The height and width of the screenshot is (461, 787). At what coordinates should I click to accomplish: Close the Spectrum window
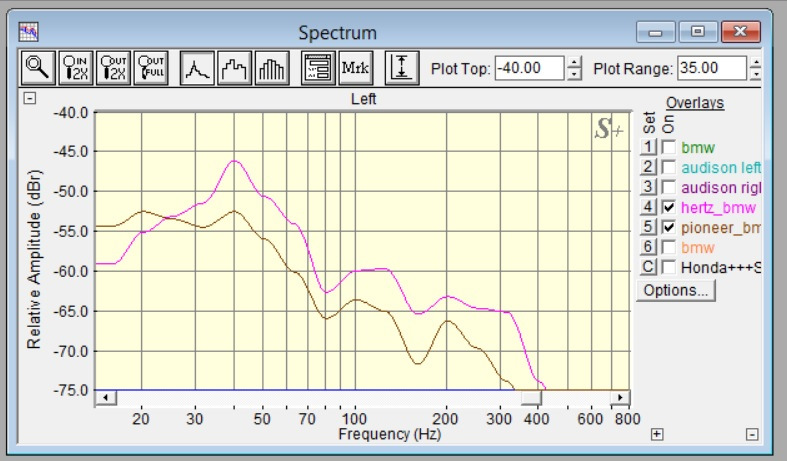coord(740,32)
